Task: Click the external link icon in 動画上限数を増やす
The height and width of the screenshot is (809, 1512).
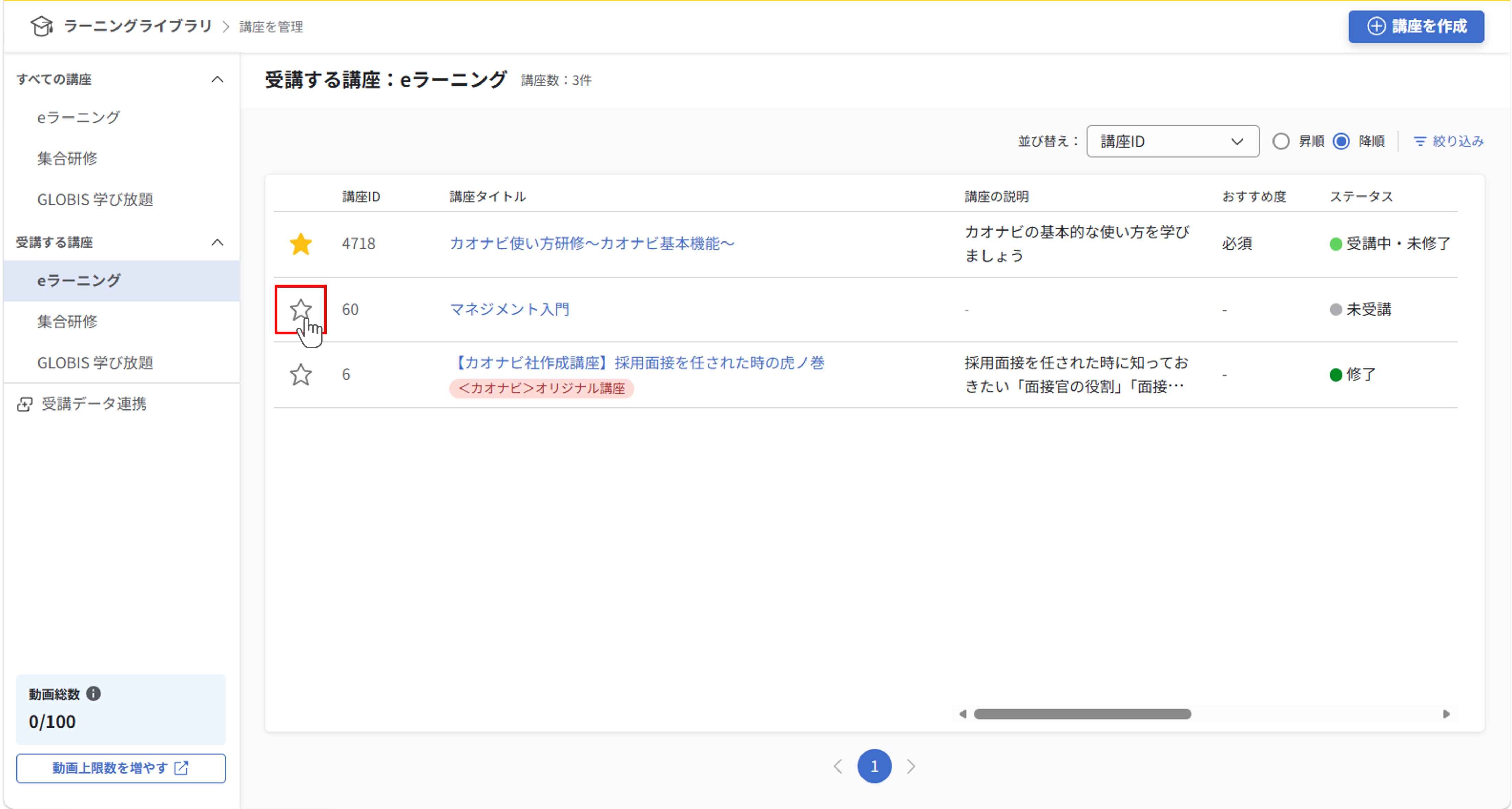Action: click(181, 768)
